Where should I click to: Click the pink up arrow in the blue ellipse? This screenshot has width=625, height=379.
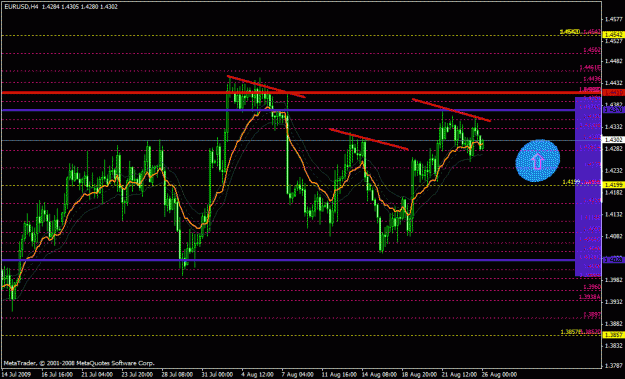pyautogui.click(x=537, y=161)
